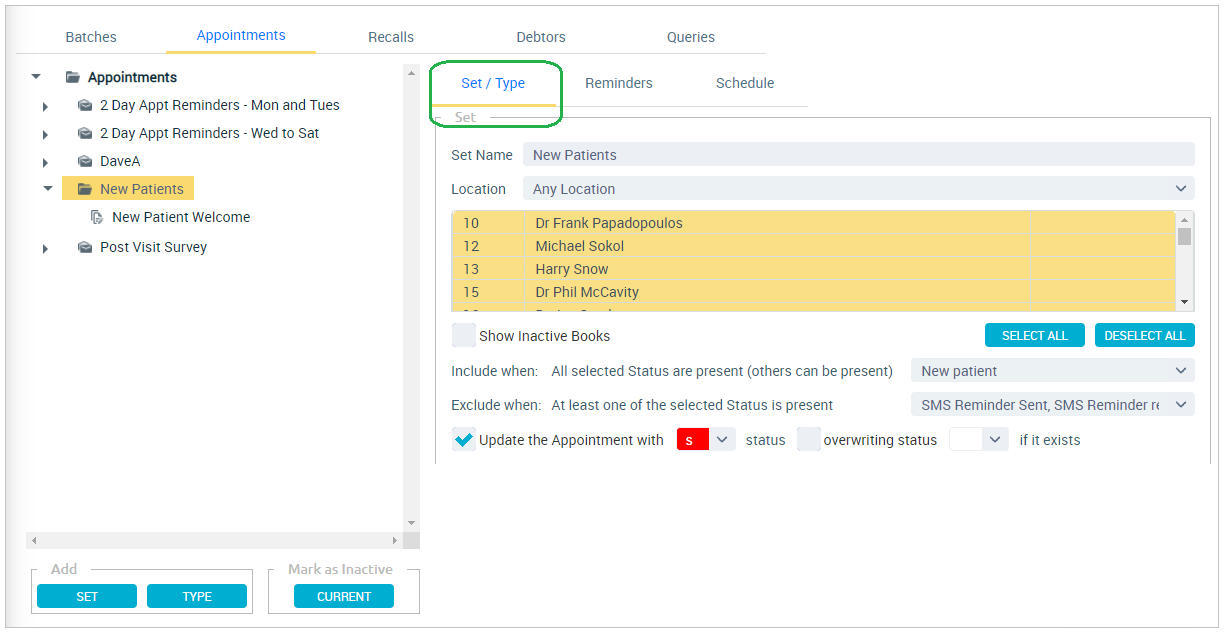Screen dimensions: 1224x633
Task: Click the tree panel vertical scrollbar down arrow
Action: pos(411,523)
